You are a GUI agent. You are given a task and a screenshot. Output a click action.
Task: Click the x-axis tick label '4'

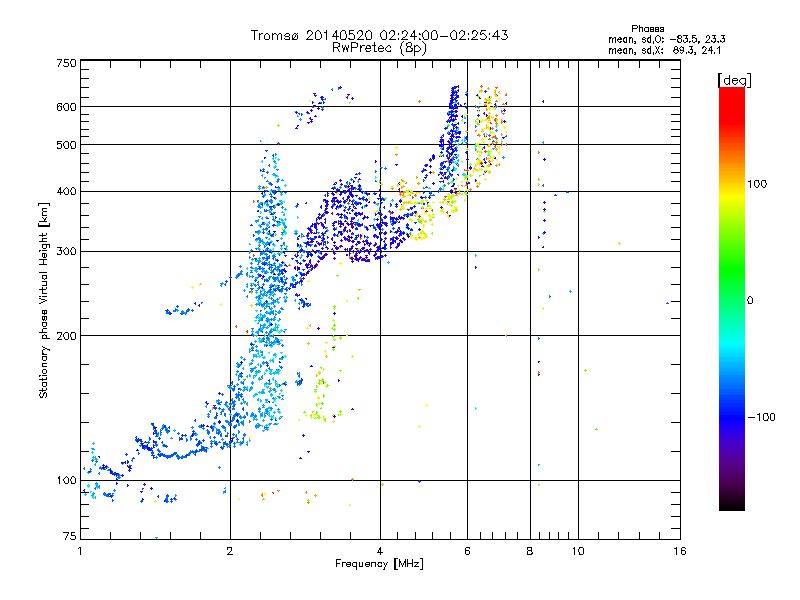[380, 551]
